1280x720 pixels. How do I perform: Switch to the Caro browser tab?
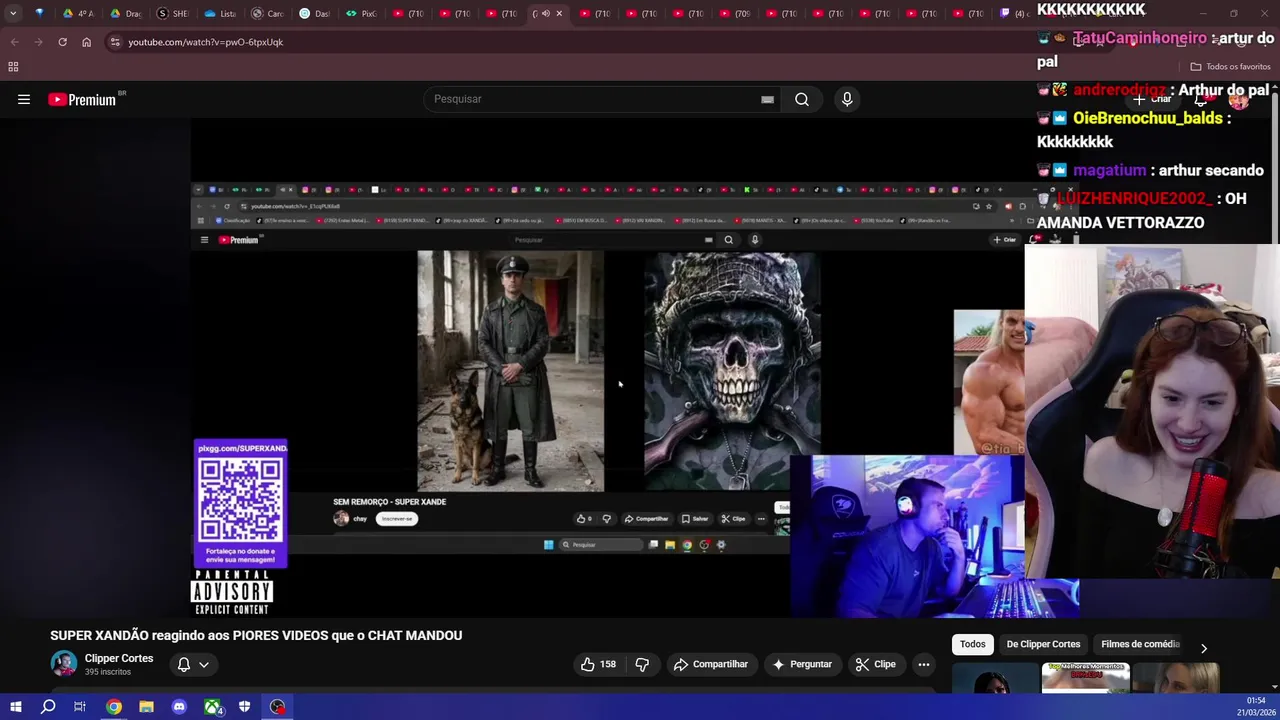coord(266,14)
